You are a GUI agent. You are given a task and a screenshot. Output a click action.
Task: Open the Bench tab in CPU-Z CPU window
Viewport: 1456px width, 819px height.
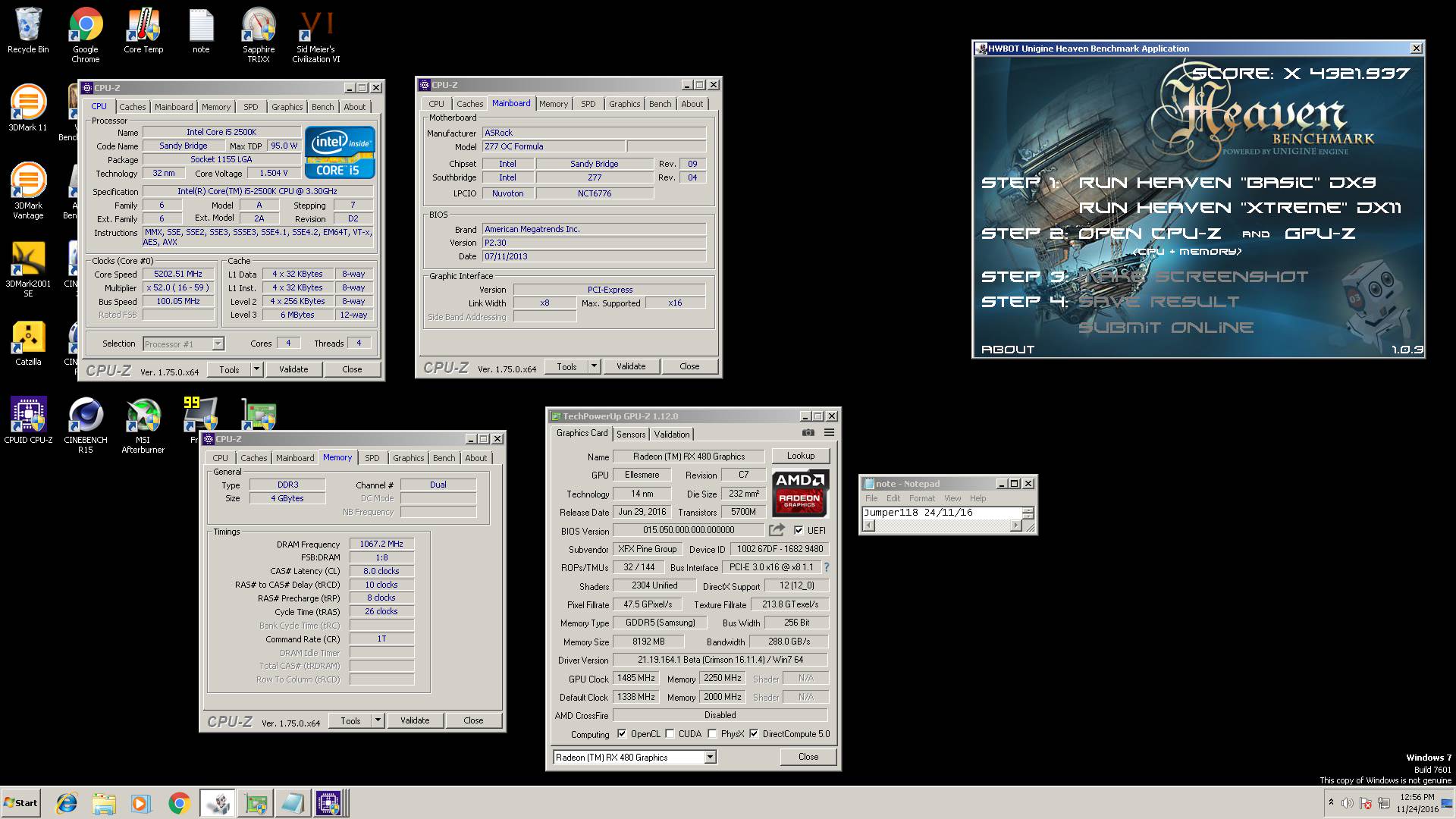coord(322,107)
